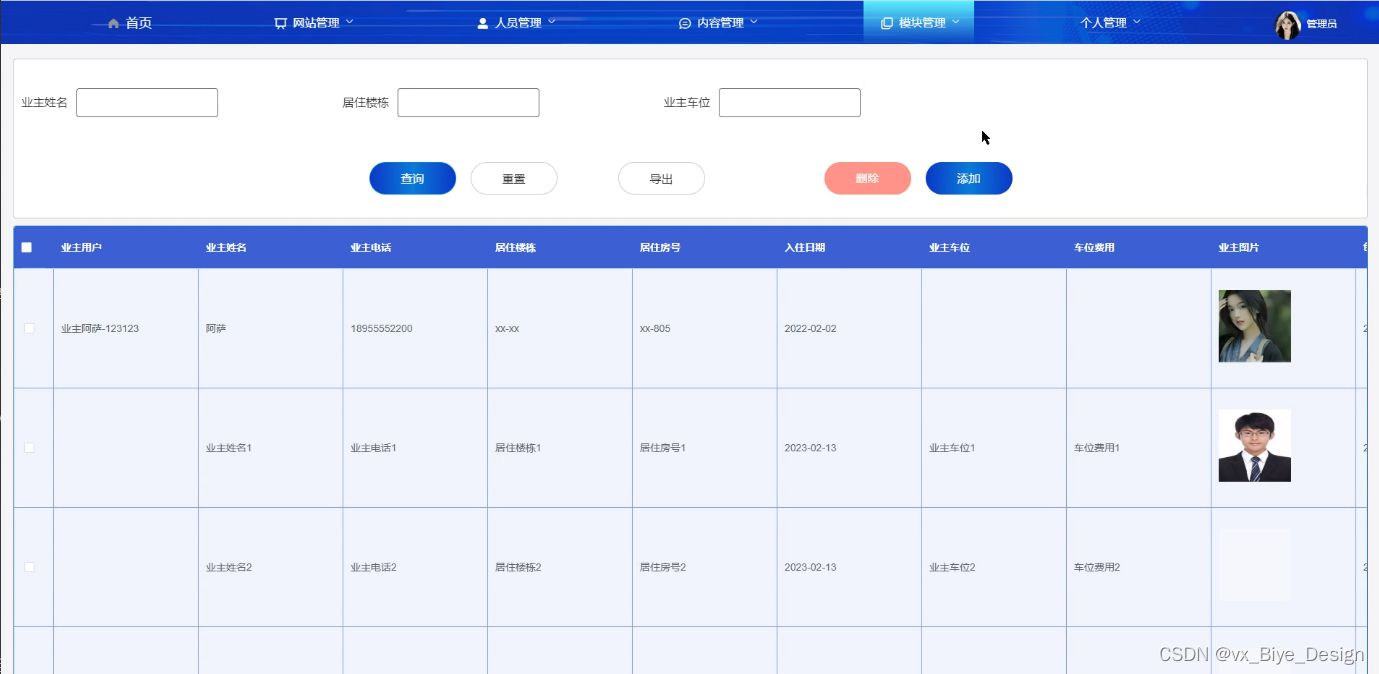Click the 内容管理 chat bubble icon
Viewport: 1379px width, 674px height.
(685, 23)
